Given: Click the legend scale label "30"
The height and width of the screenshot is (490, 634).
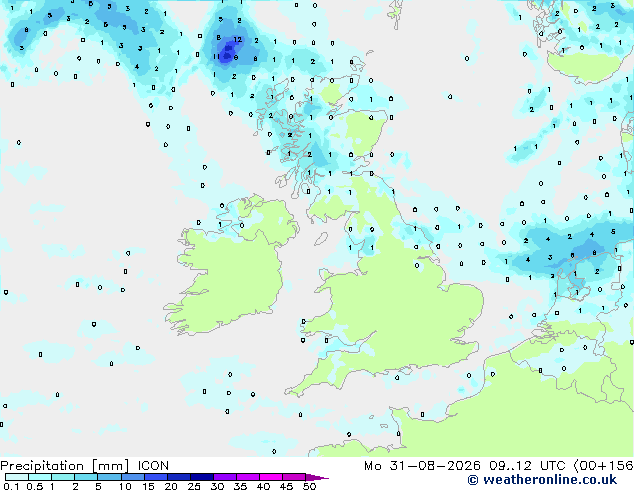Looking at the screenshot, I should pyautogui.click(x=217, y=486).
